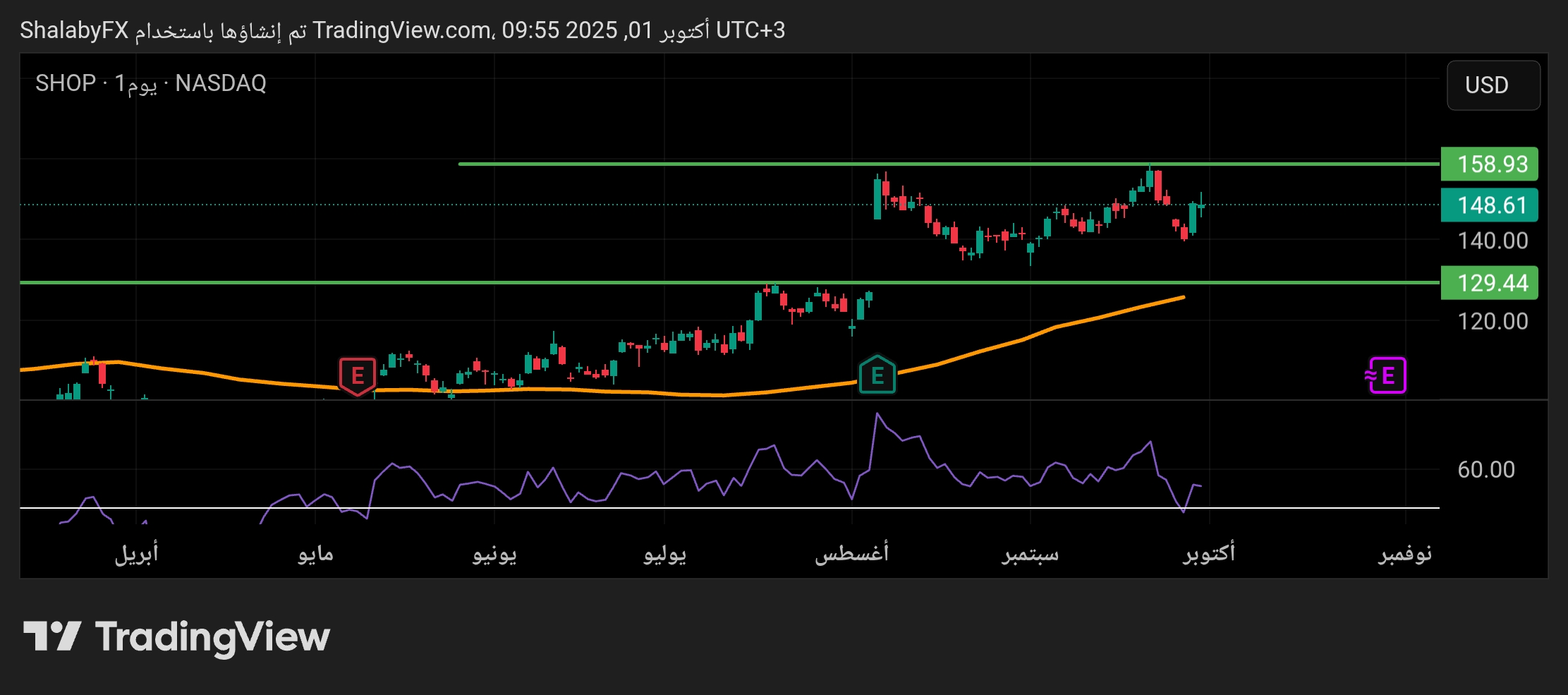
Task: Click the أكتوبر label on time axis
Action: pyautogui.click(x=1208, y=553)
